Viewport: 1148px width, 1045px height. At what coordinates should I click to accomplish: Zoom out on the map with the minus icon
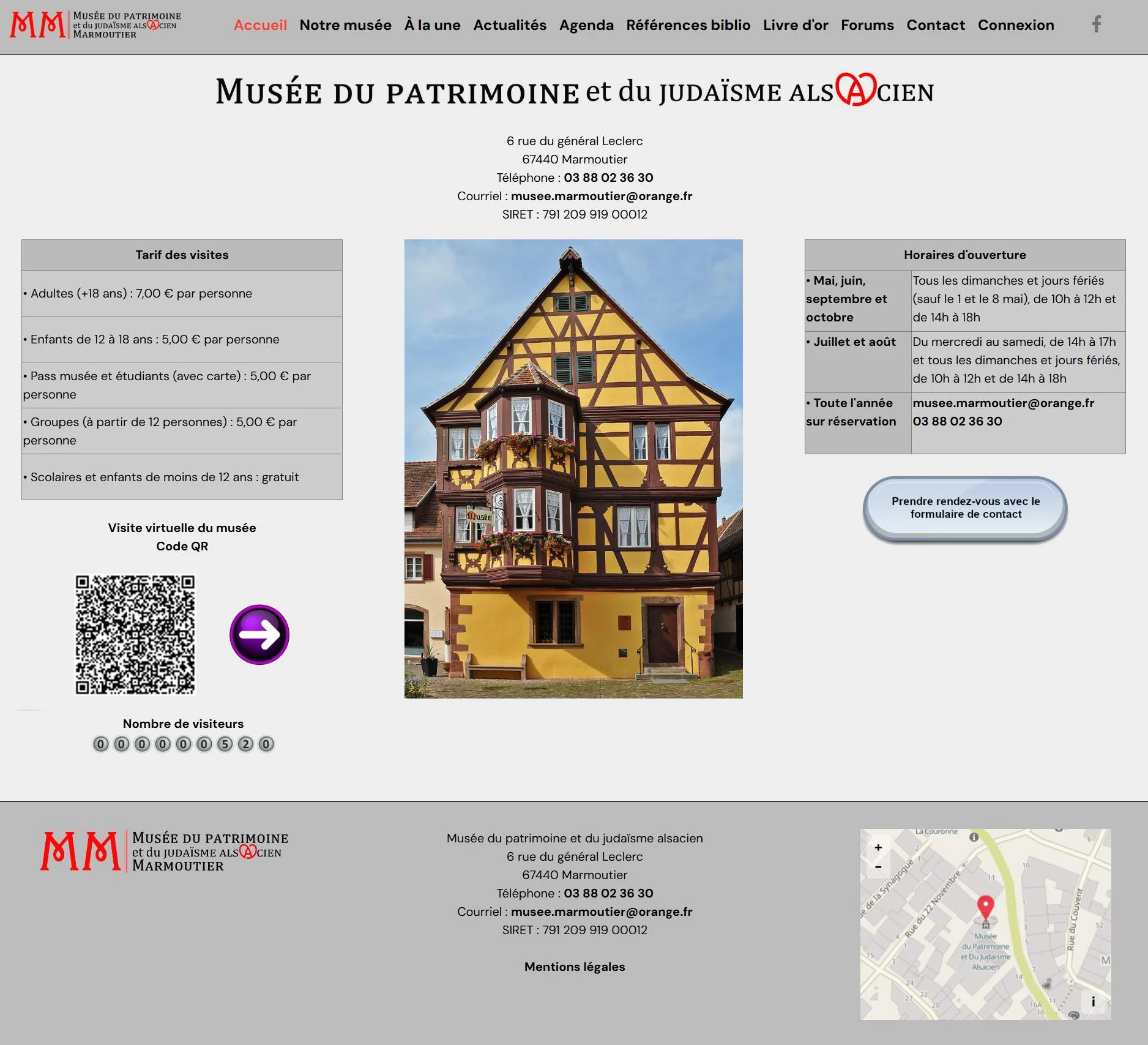[879, 867]
